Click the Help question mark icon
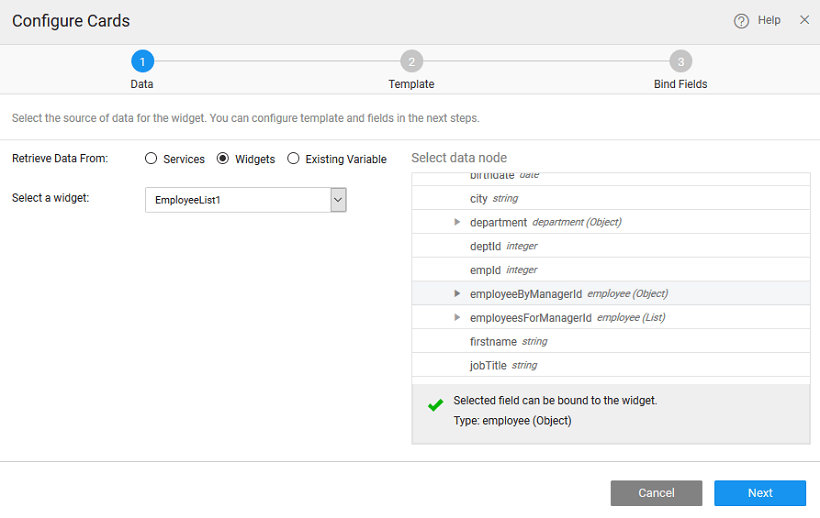 pos(741,21)
